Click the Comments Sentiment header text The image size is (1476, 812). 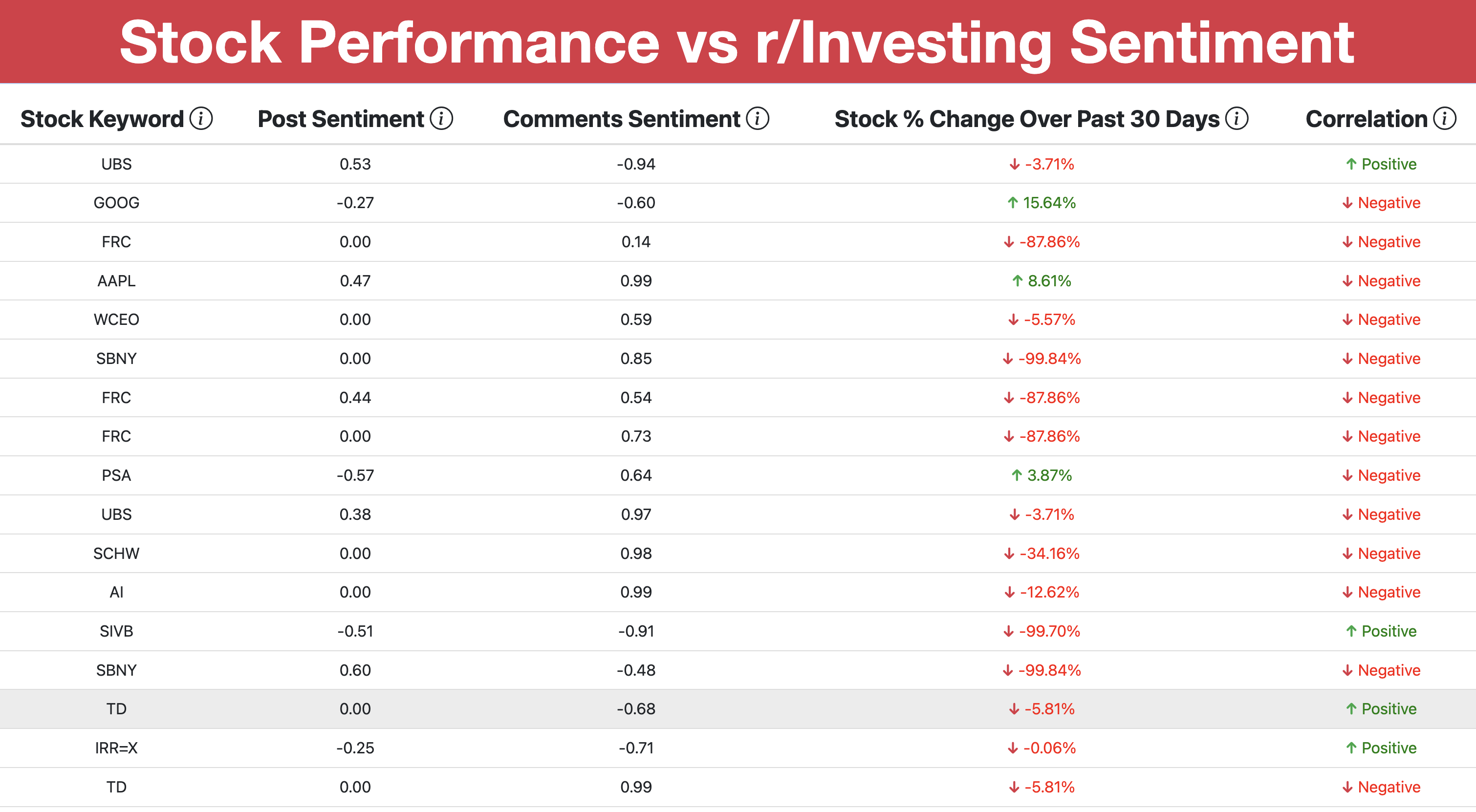(622, 119)
